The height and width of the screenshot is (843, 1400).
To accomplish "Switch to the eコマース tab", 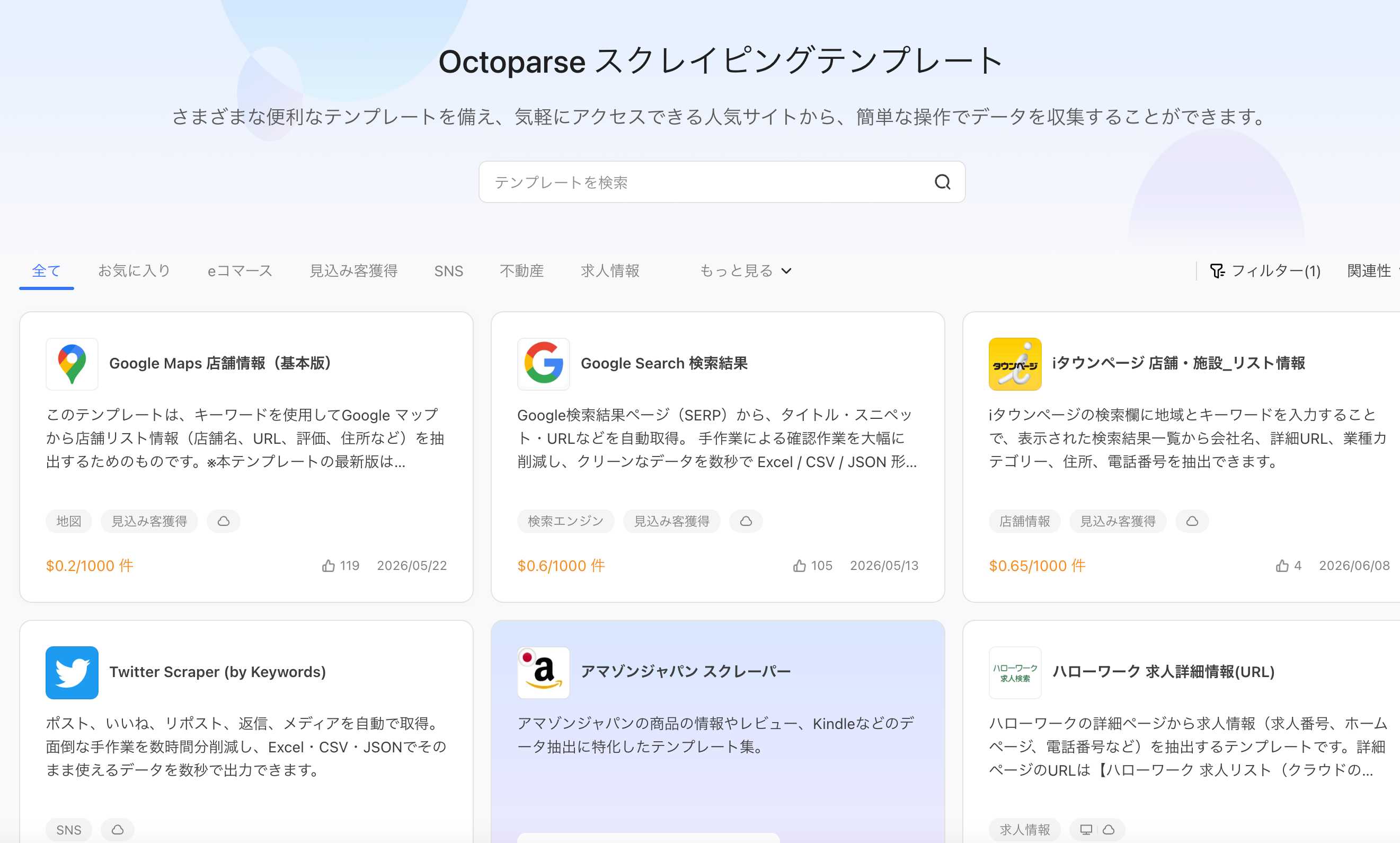I will [x=240, y=271].
